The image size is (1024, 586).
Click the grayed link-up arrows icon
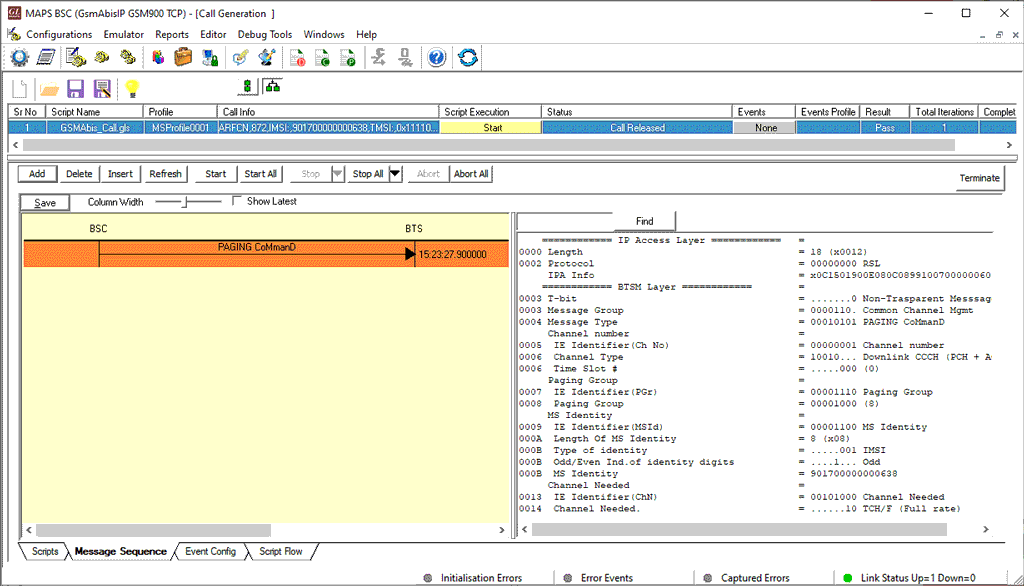click(379, 57)
